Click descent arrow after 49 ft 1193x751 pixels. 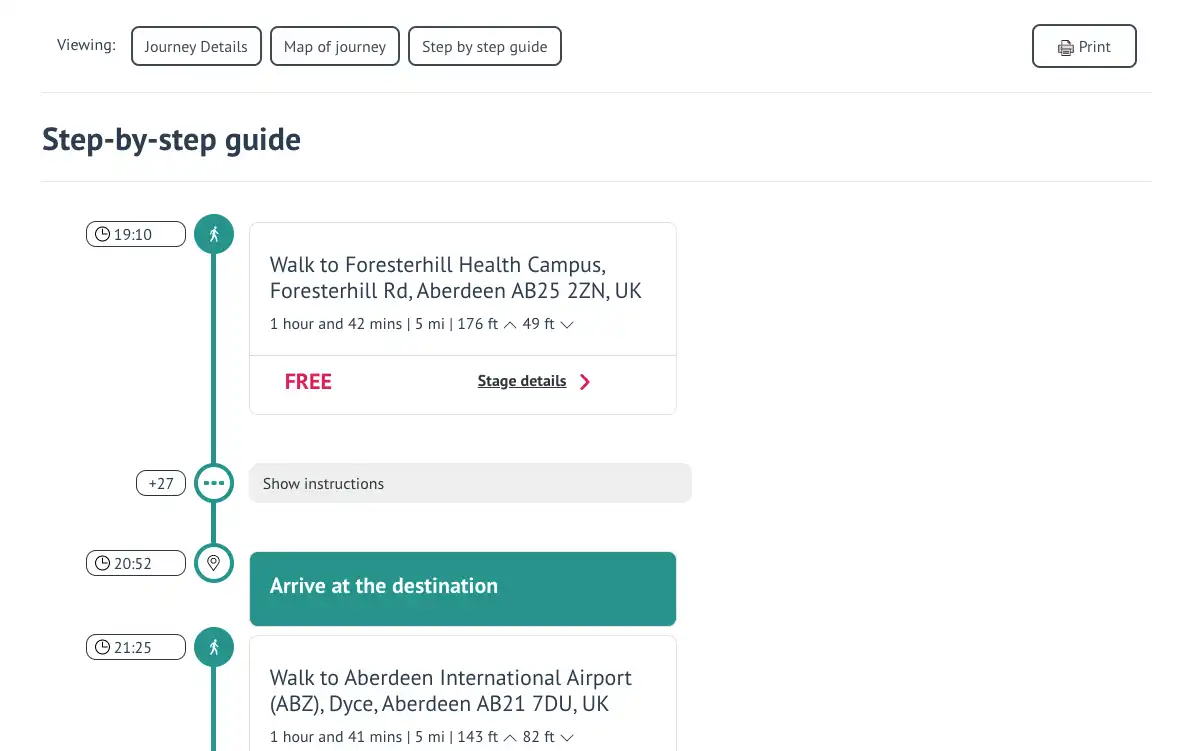[567, 325]
